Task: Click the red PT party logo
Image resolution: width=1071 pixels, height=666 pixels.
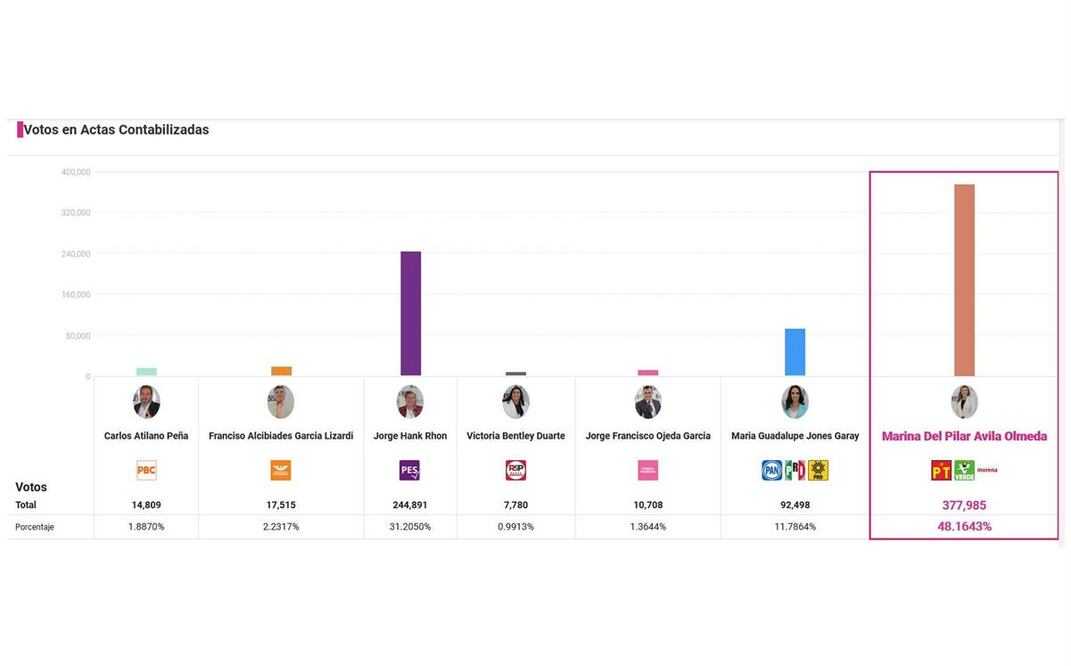Action: coord(941,470)
